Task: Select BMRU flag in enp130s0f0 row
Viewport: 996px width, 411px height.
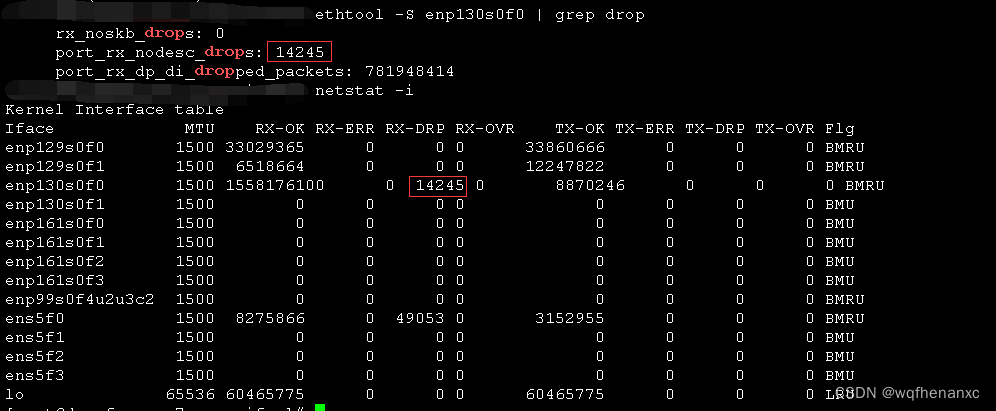Action: 865,186
